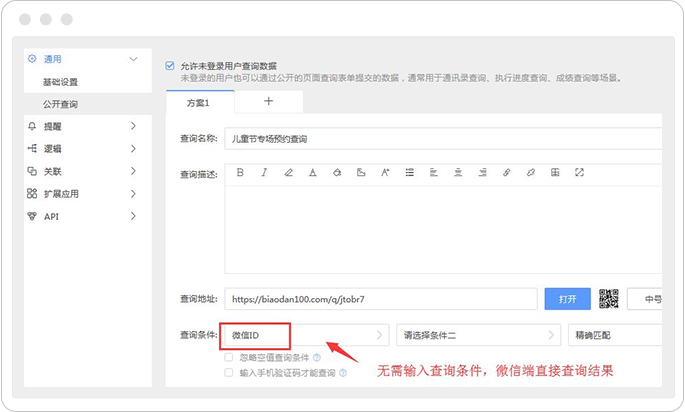Click the QR code icon

(609, 298)
